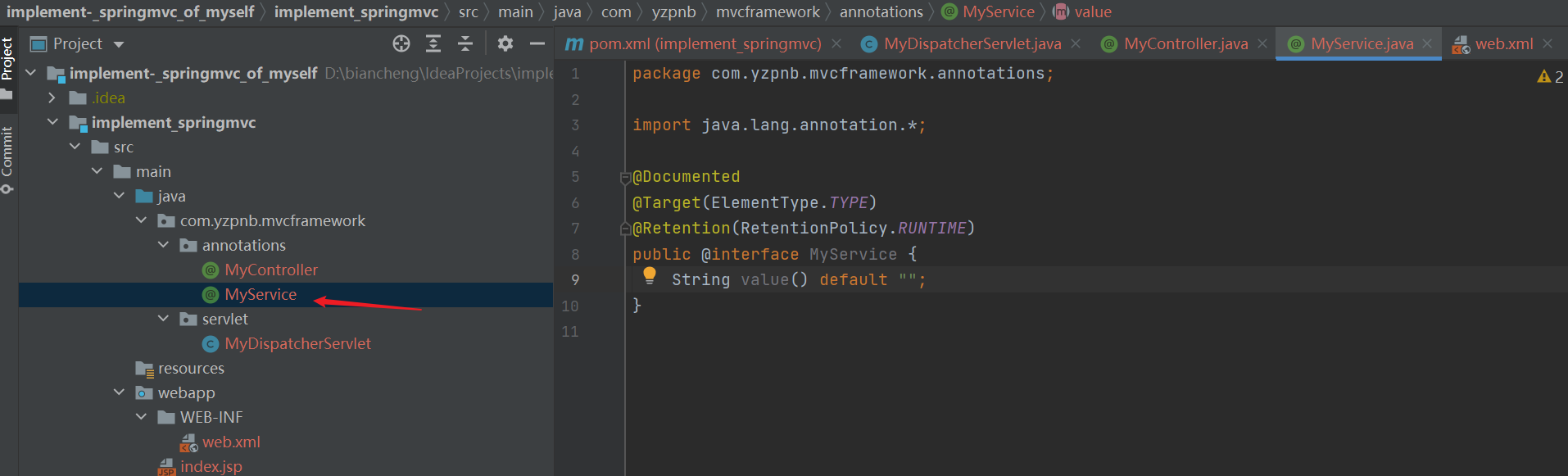1568x476 pixels.
Task: Click the java breadcrumb
Action: tap(567, 12)
